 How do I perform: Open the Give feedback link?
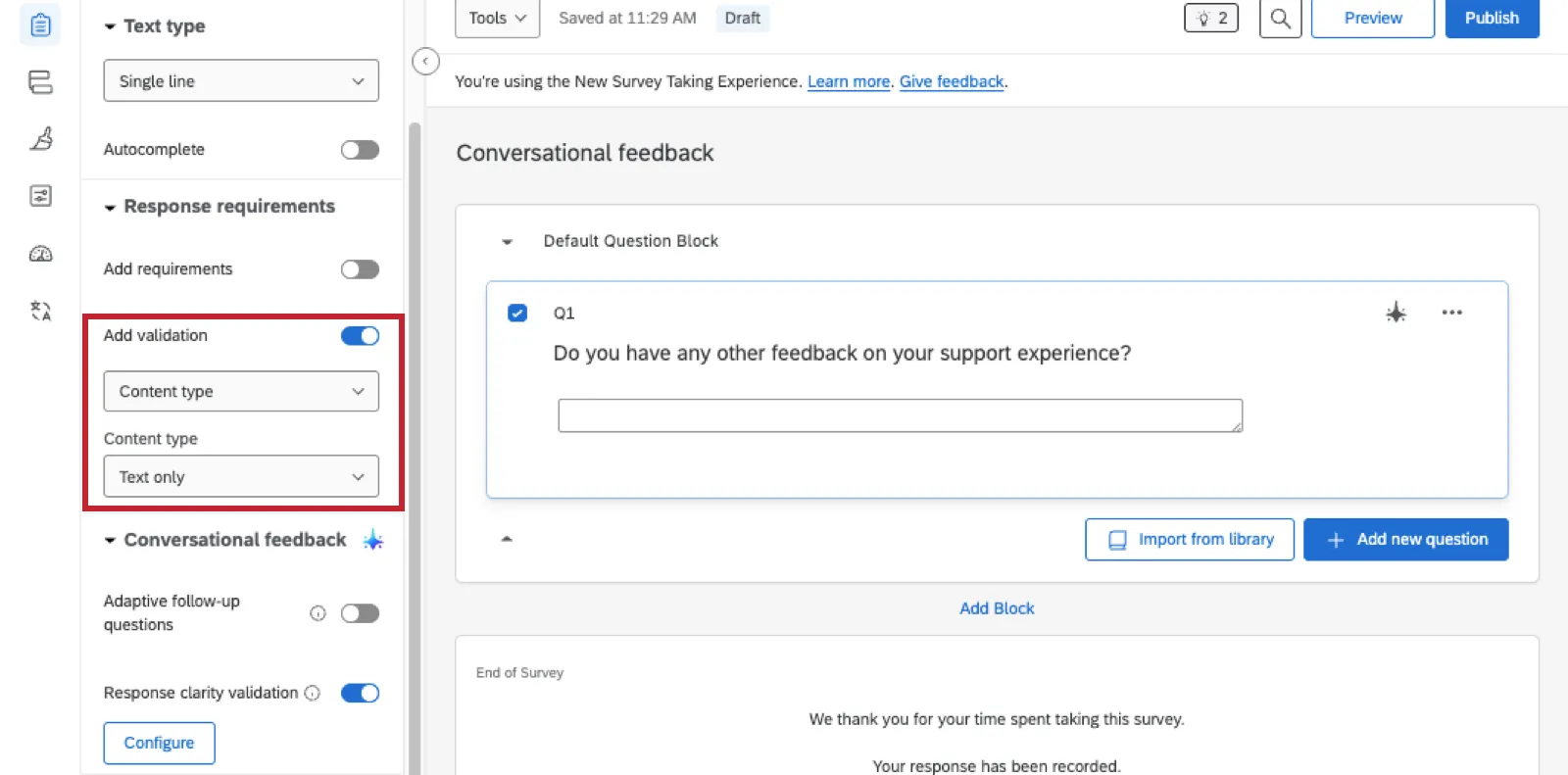[952, 81]
